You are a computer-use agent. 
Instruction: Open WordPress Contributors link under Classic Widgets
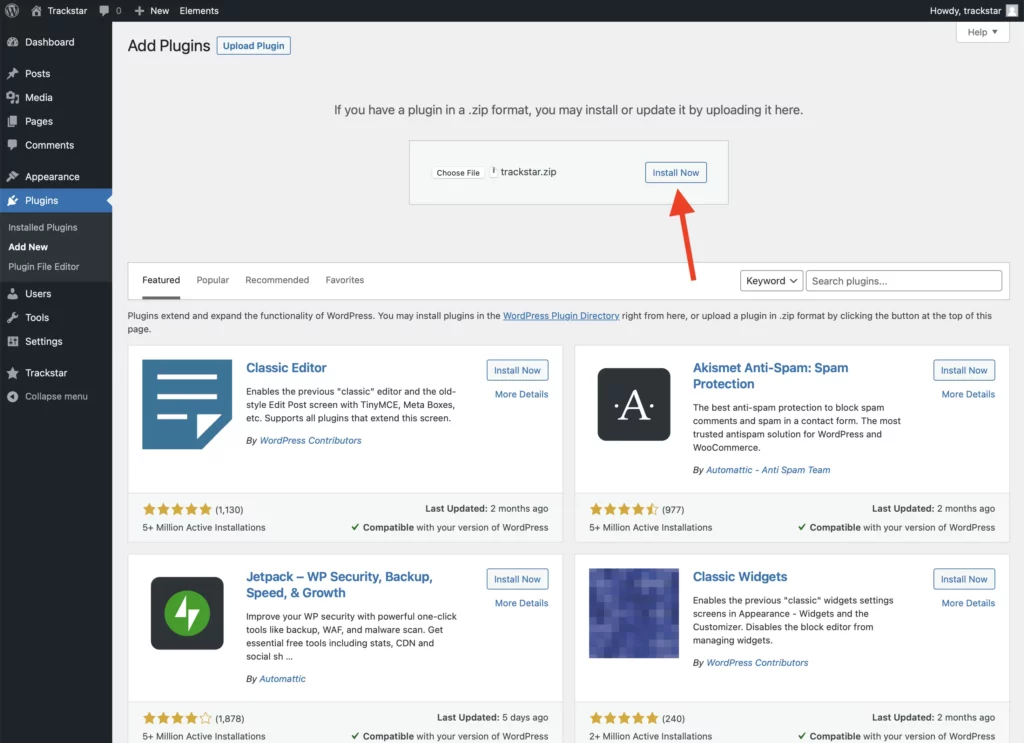[x=757, y=662]
